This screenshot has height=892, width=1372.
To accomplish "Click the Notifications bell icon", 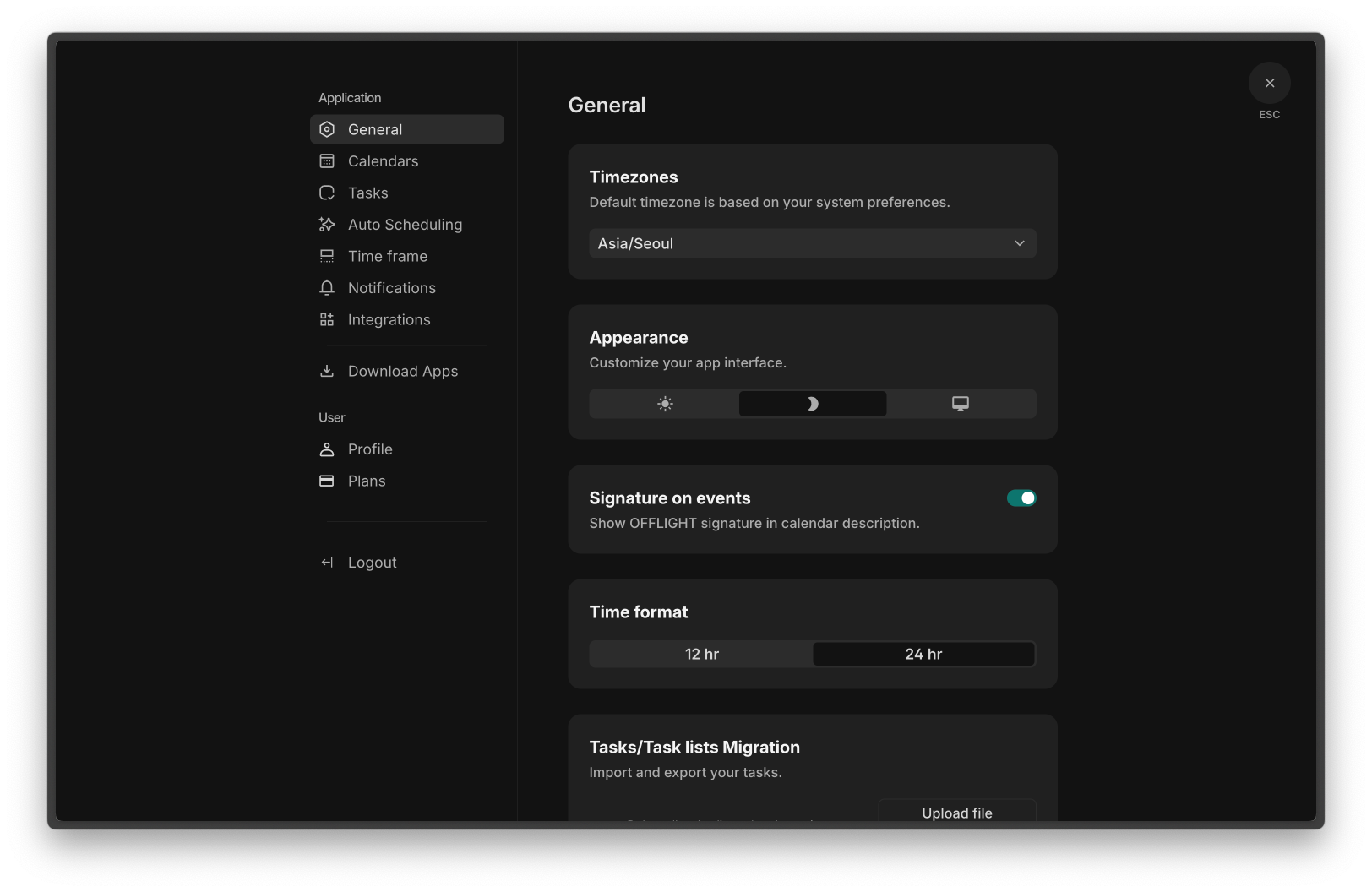I will [327, 288].
